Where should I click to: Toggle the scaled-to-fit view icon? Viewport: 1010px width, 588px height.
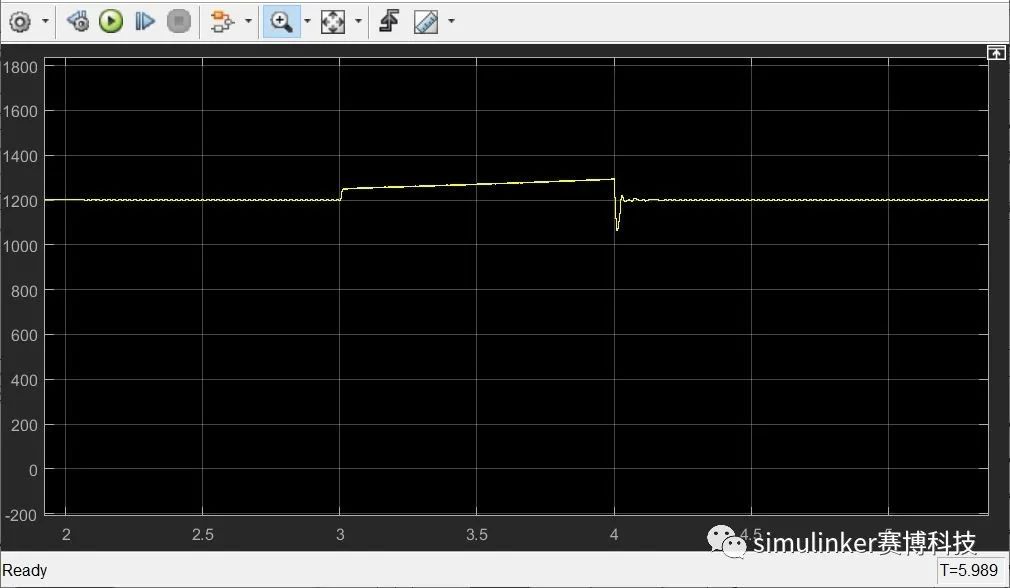tap(334, 21)
